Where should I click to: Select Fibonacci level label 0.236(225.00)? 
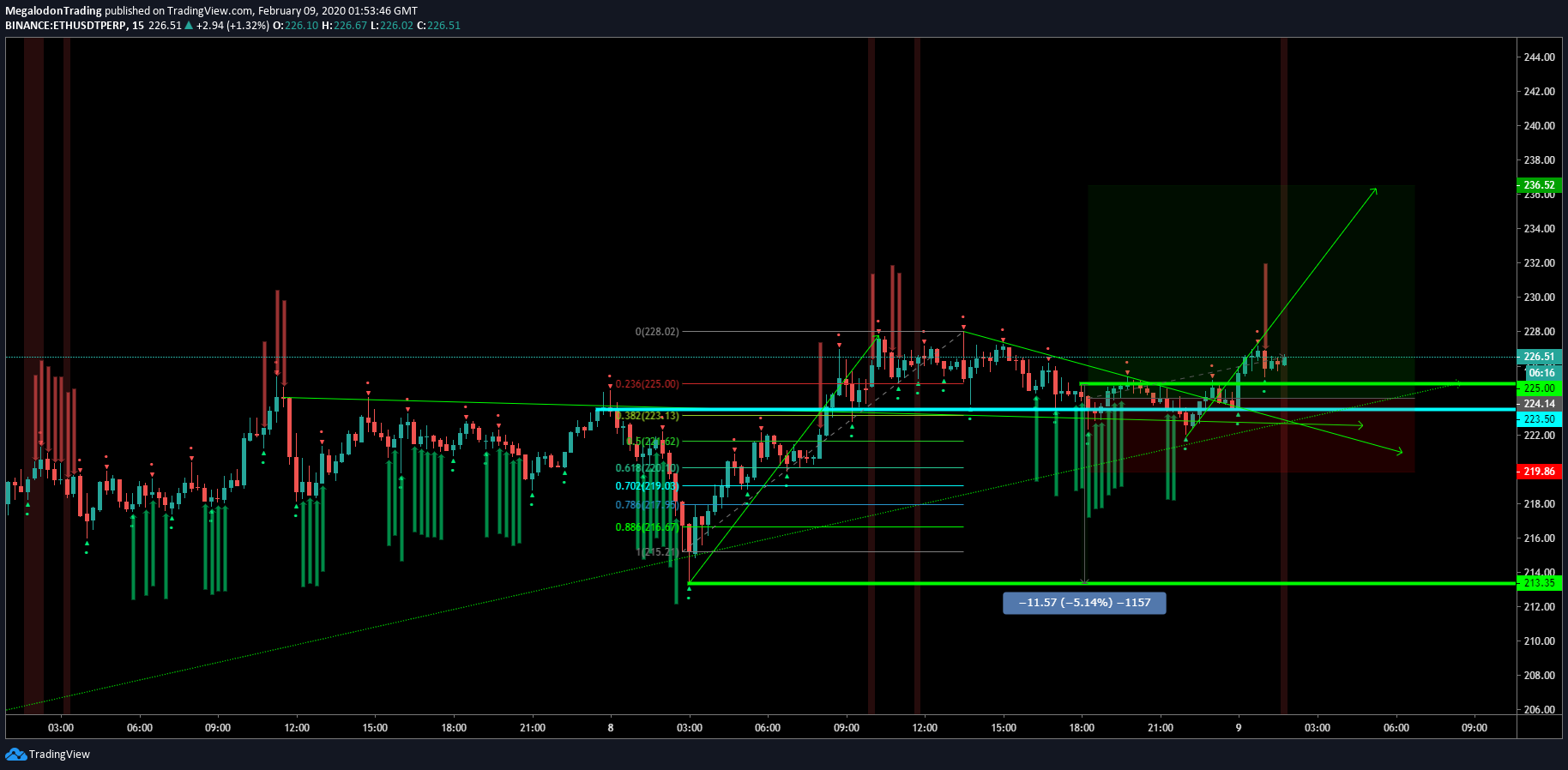(x=647, y=384)
